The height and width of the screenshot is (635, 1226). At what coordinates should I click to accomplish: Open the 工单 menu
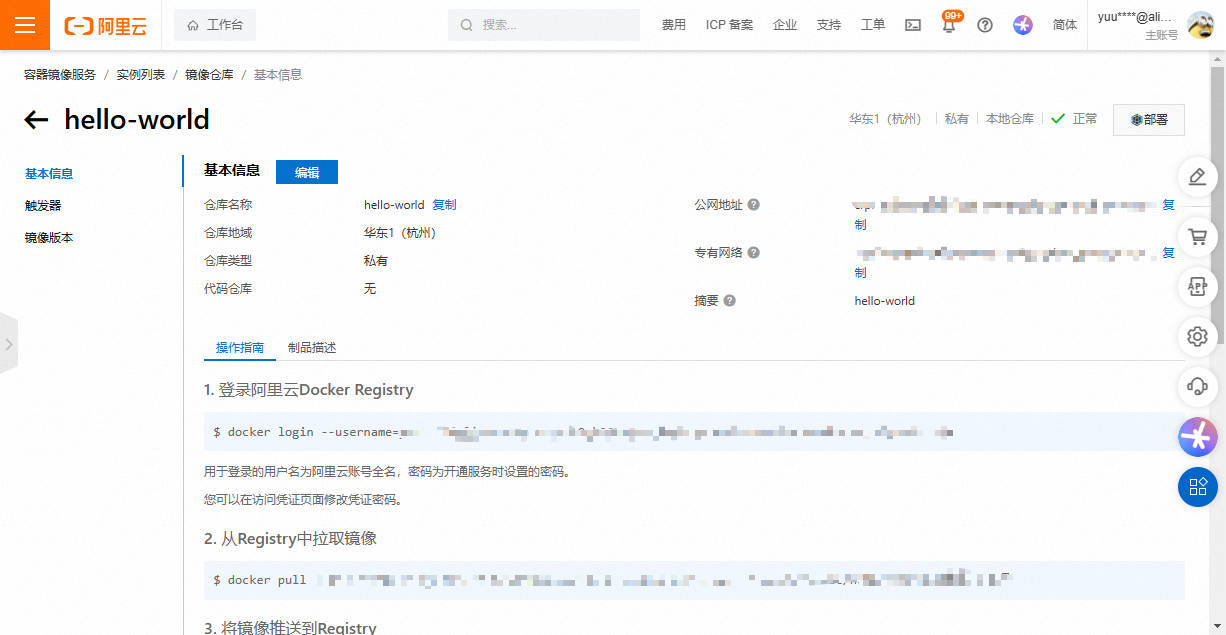(873, 25)
